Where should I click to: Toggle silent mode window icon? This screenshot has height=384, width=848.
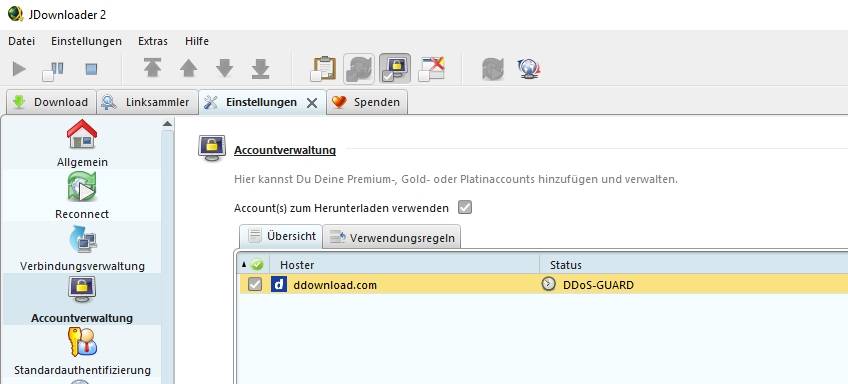432,69
